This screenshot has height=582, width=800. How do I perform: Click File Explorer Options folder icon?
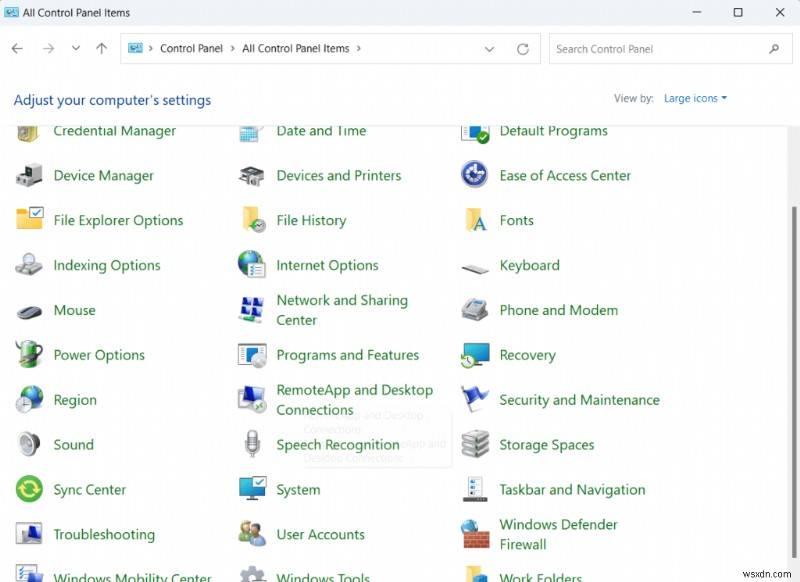click(30, 219)
